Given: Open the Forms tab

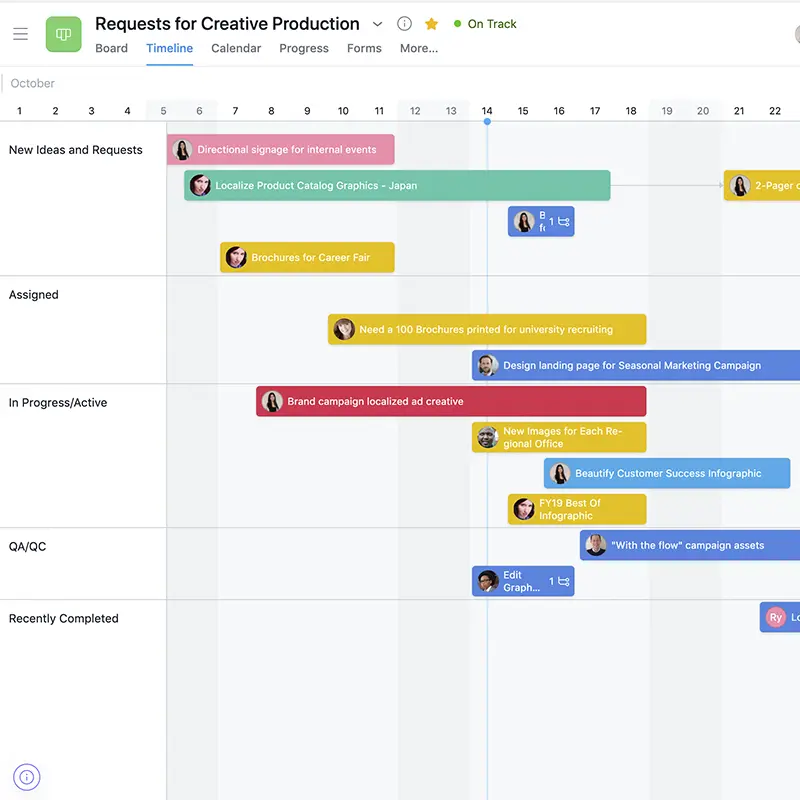Looking at the screenshot, I should [x=364, y=48].
